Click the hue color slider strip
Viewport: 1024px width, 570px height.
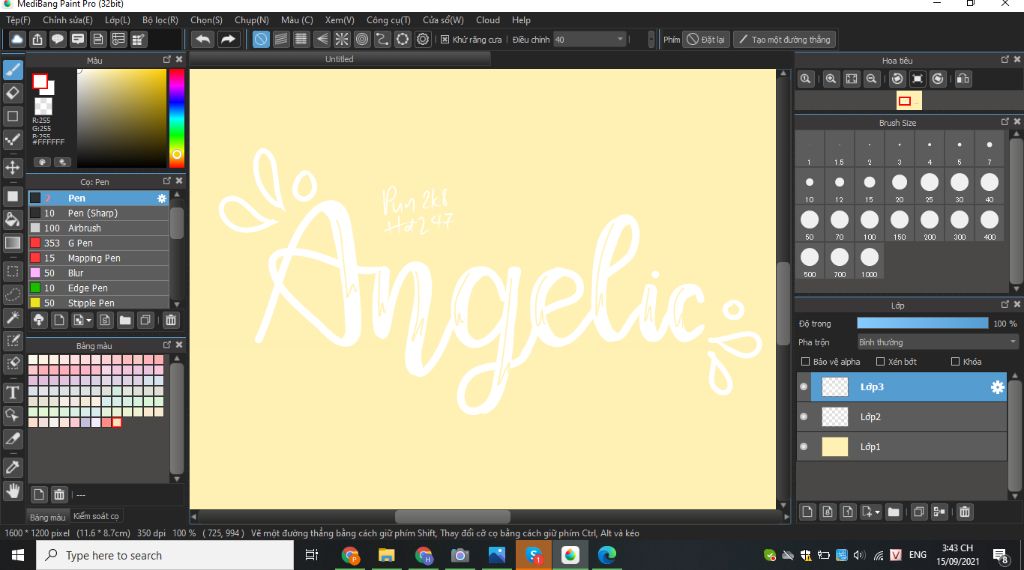(x=176, y=118)
